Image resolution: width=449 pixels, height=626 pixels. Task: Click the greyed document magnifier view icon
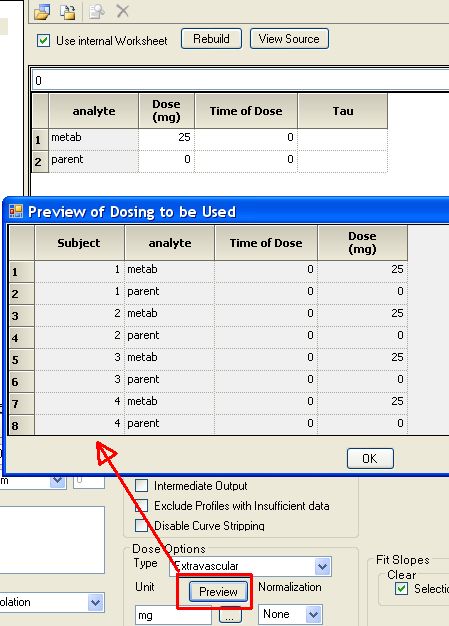pos(97,12)
